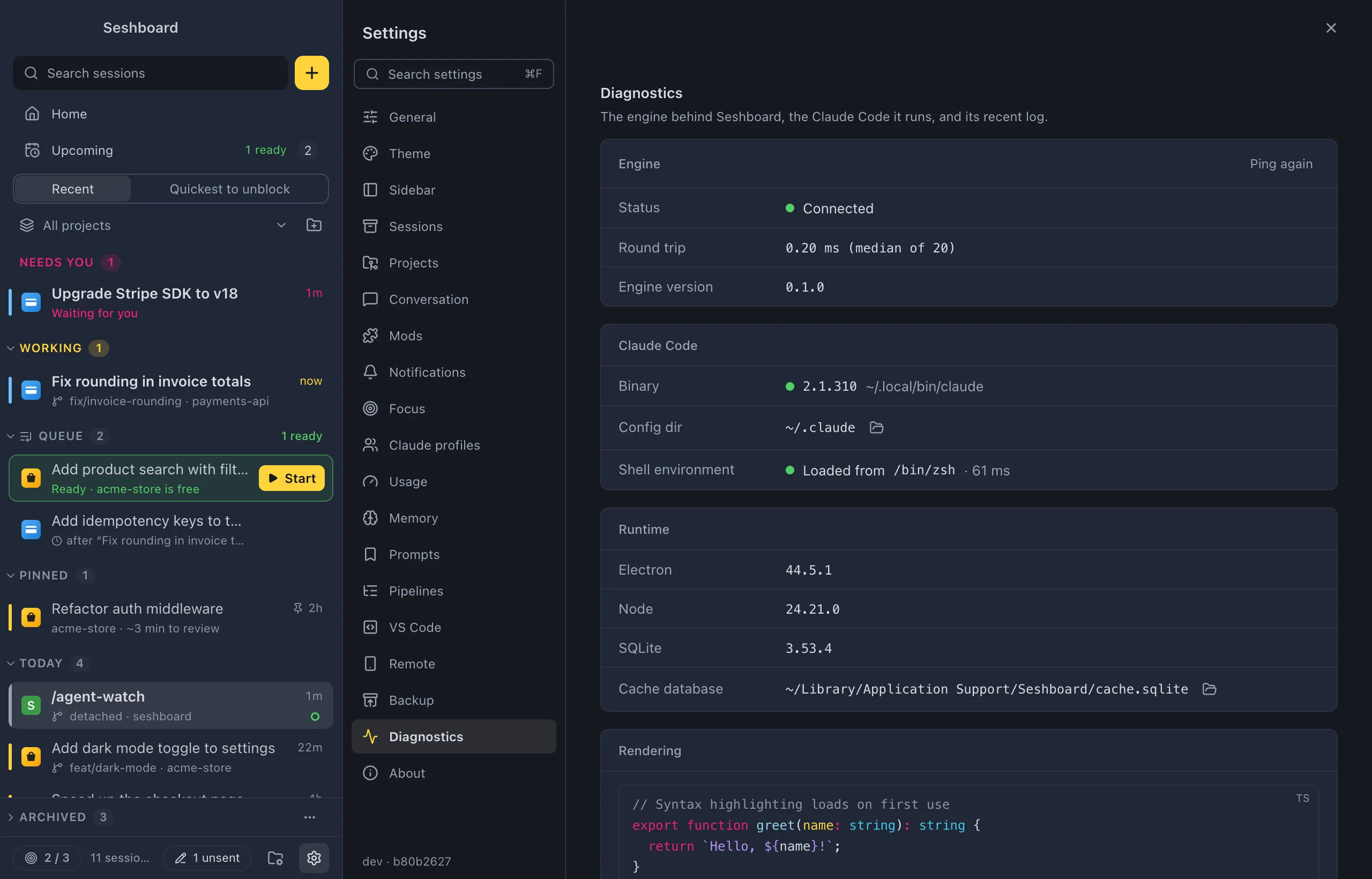The width and height of the screenshot is (1372, 879).
Task: Open the folder icon beside cache.sqlite path
Action: tap(1209, 689)
